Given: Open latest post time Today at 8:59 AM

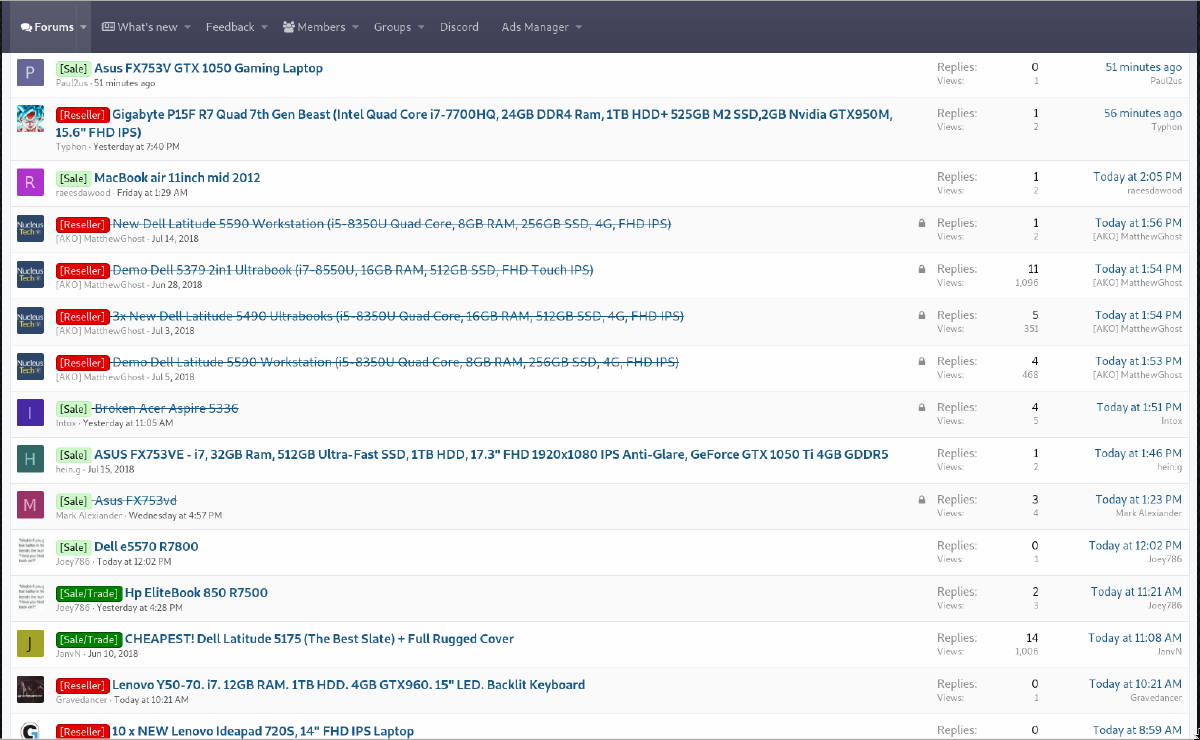Looking at the screenshot, I should tap(1138, 730).
